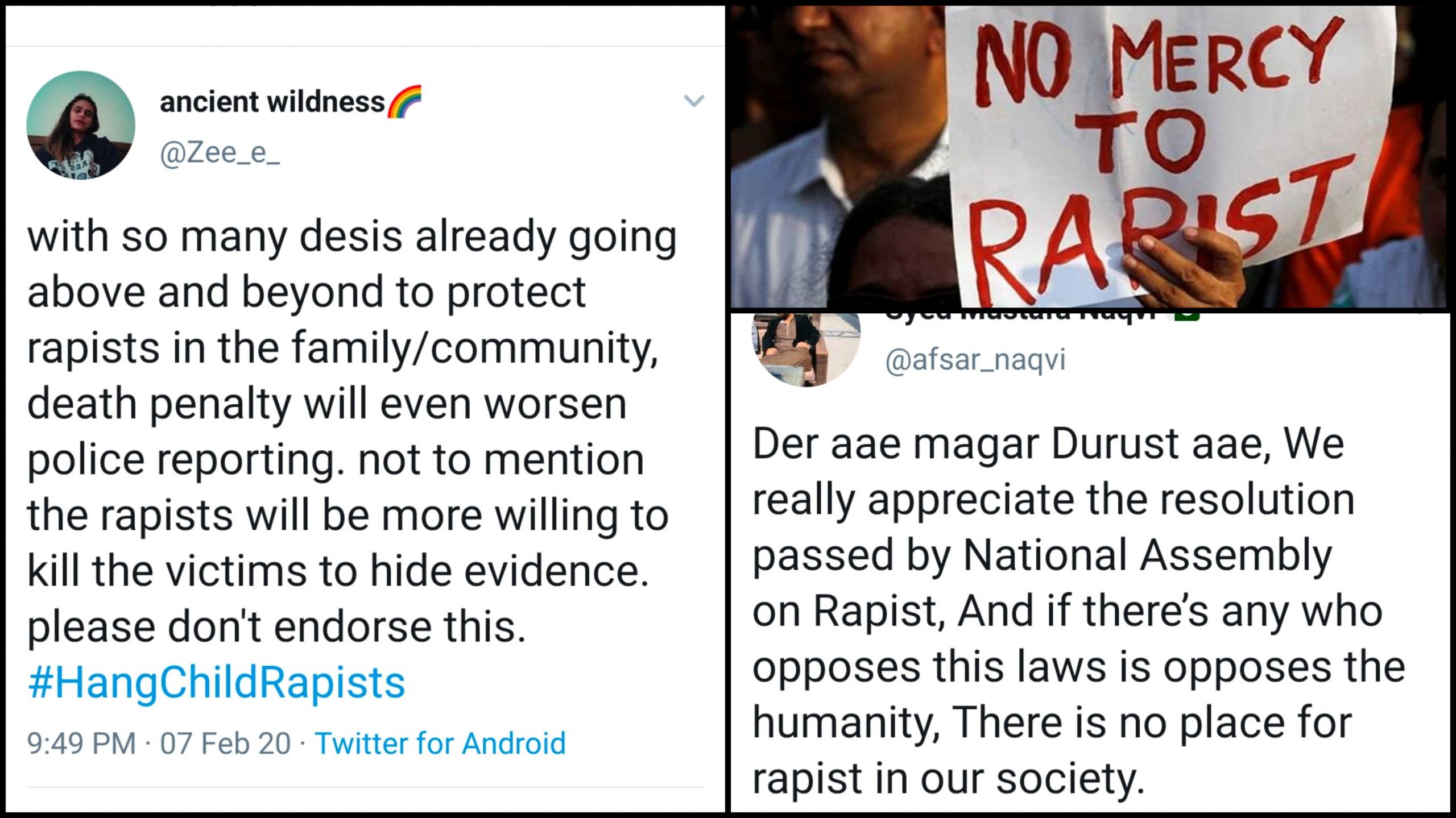Open the @afsar_naqvi profile avatar
Viewport: 1456px width, 818px height.
(806, 348)
